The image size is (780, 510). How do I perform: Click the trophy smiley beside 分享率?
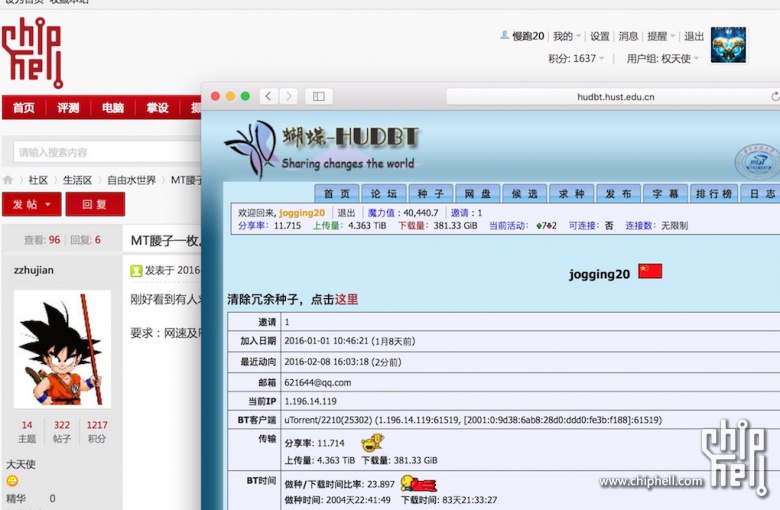click(372, 442)
